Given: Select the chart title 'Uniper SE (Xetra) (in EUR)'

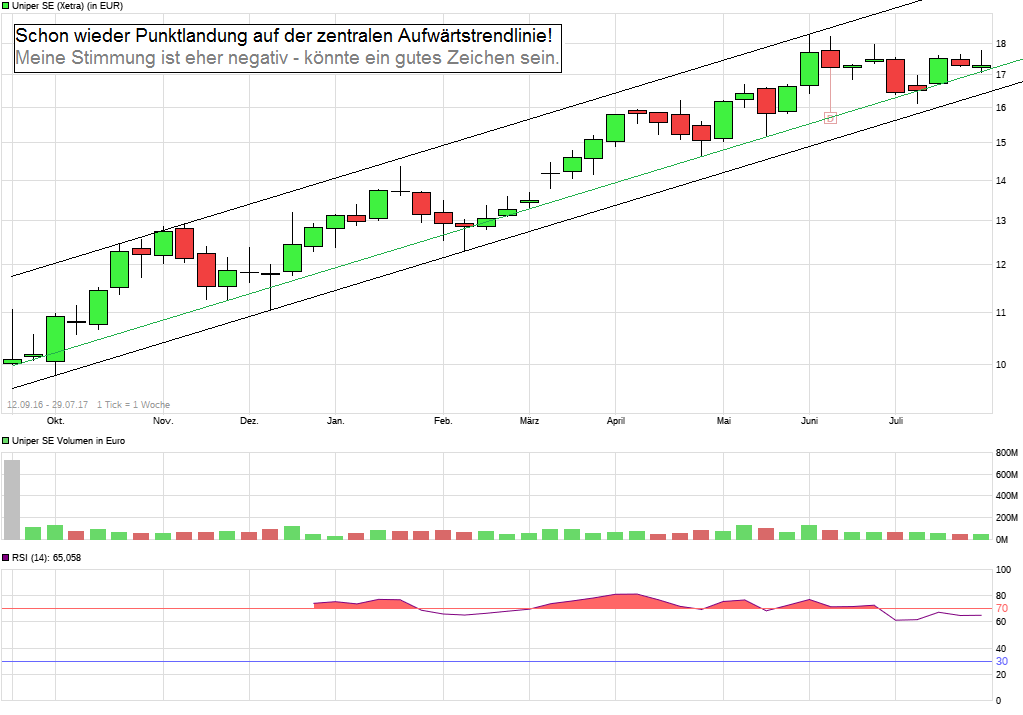Looking at the screenshot, I should (67, 6).
